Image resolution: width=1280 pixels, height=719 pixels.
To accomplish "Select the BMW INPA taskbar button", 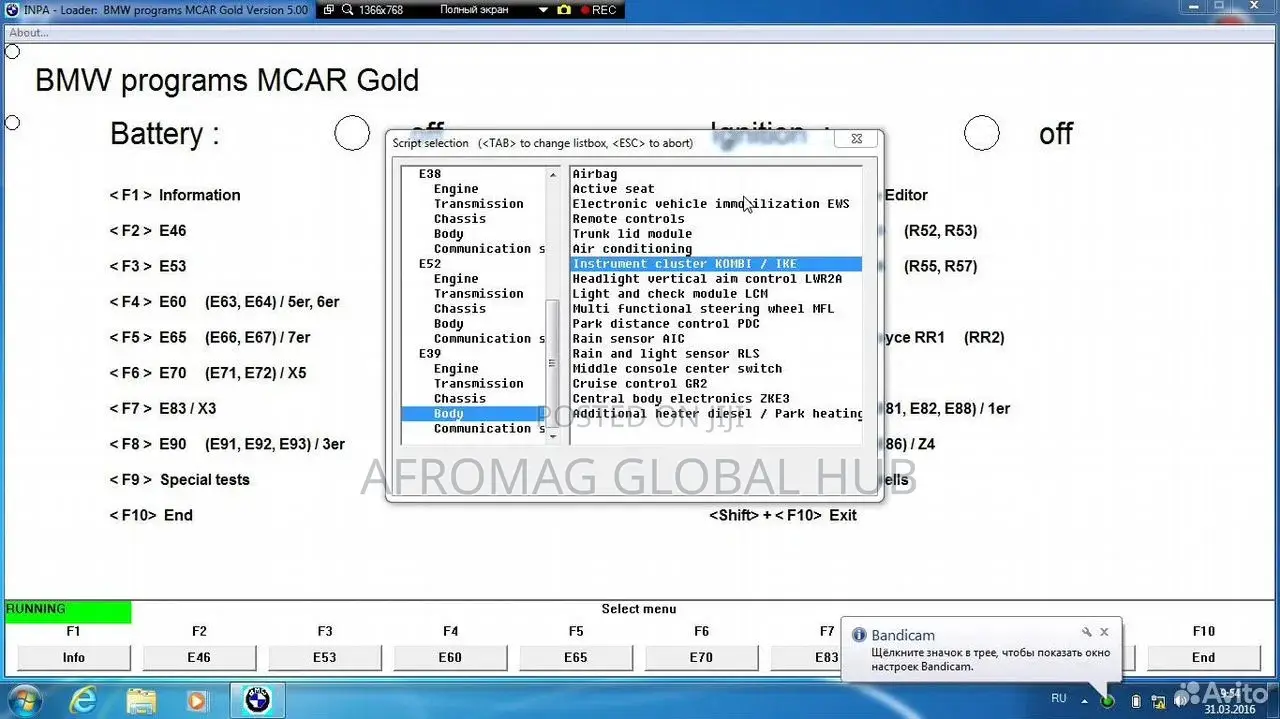I will coord(258,699).
